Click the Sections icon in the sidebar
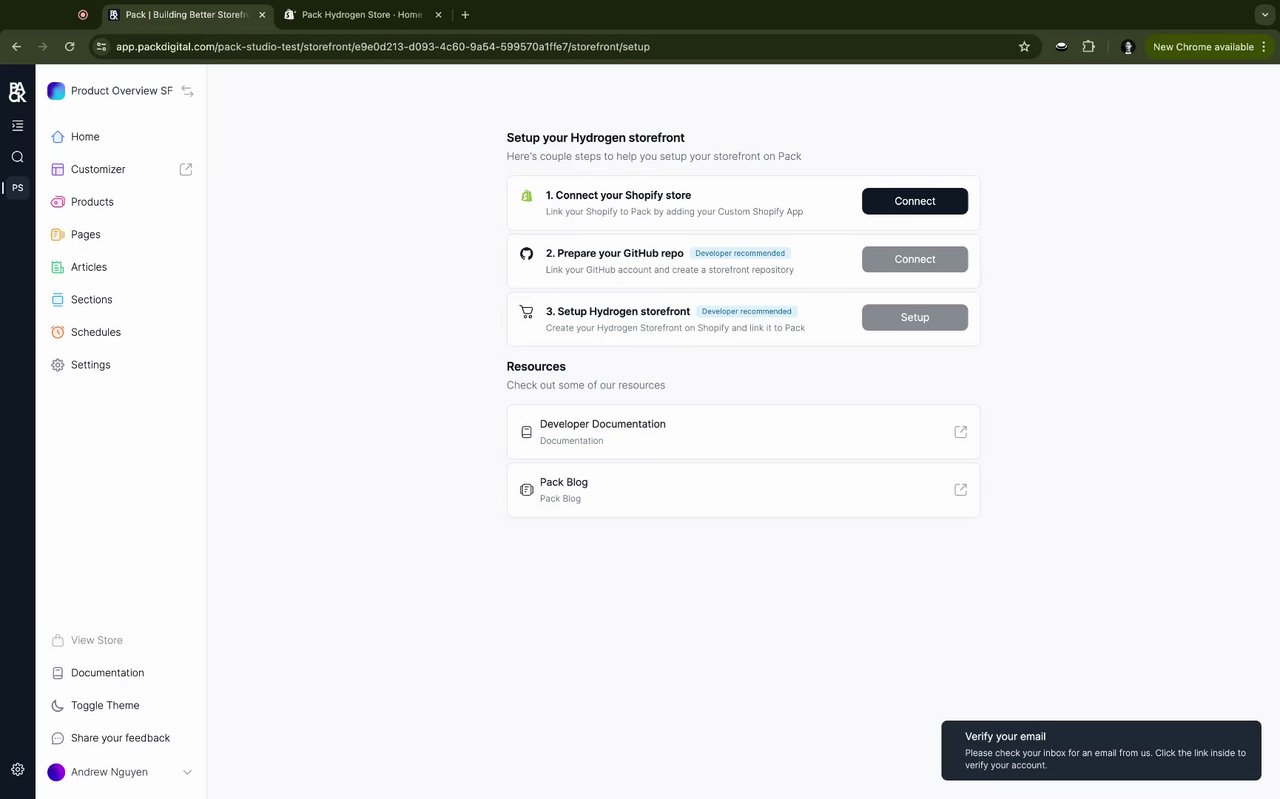The image size is (1280, 799). tap(58, 300)
